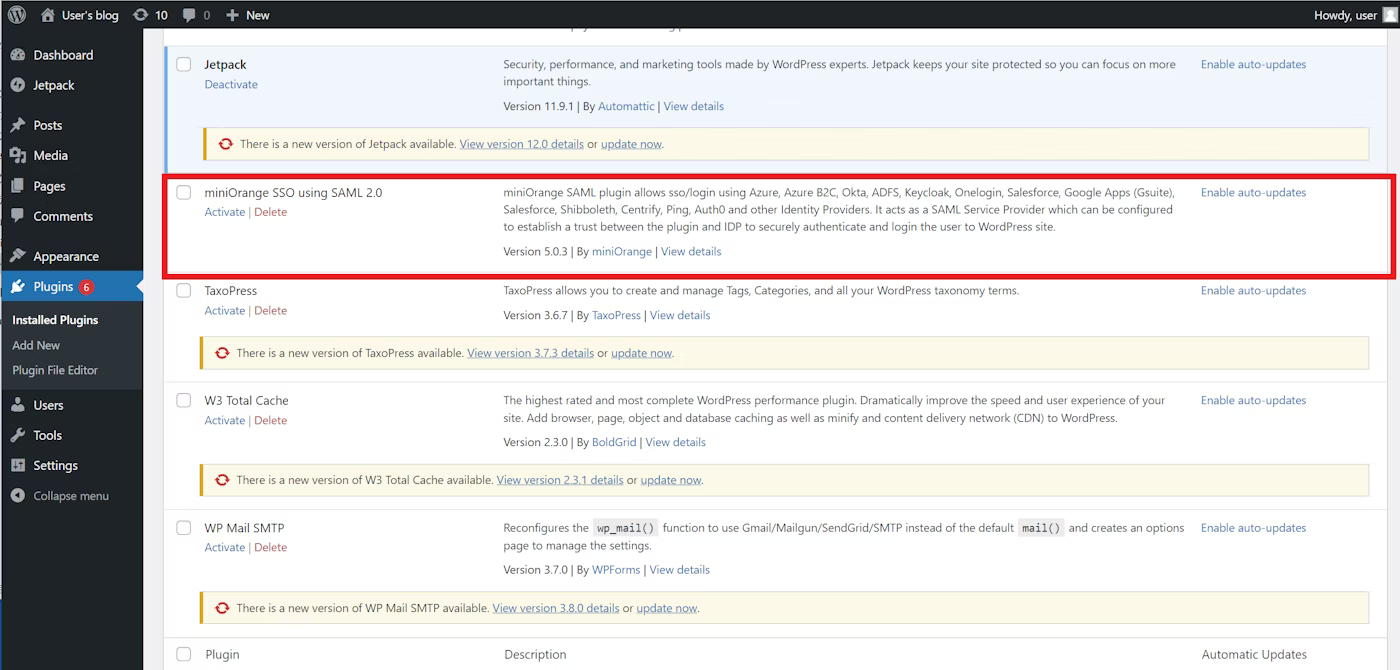Go to Add New plugins page
1400x670 pixels.
point(36,345)
